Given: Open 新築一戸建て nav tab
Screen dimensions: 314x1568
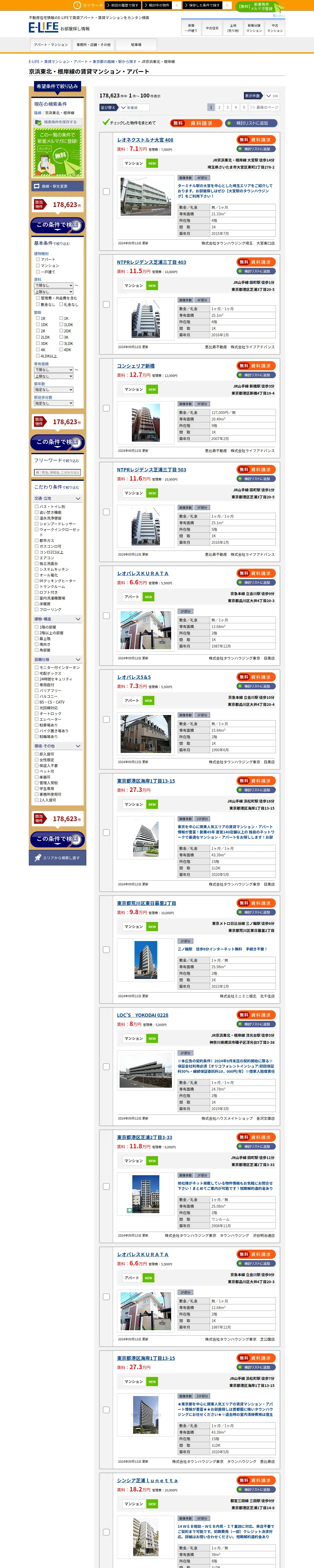Looking at the screenshot, I should point(192,28).
